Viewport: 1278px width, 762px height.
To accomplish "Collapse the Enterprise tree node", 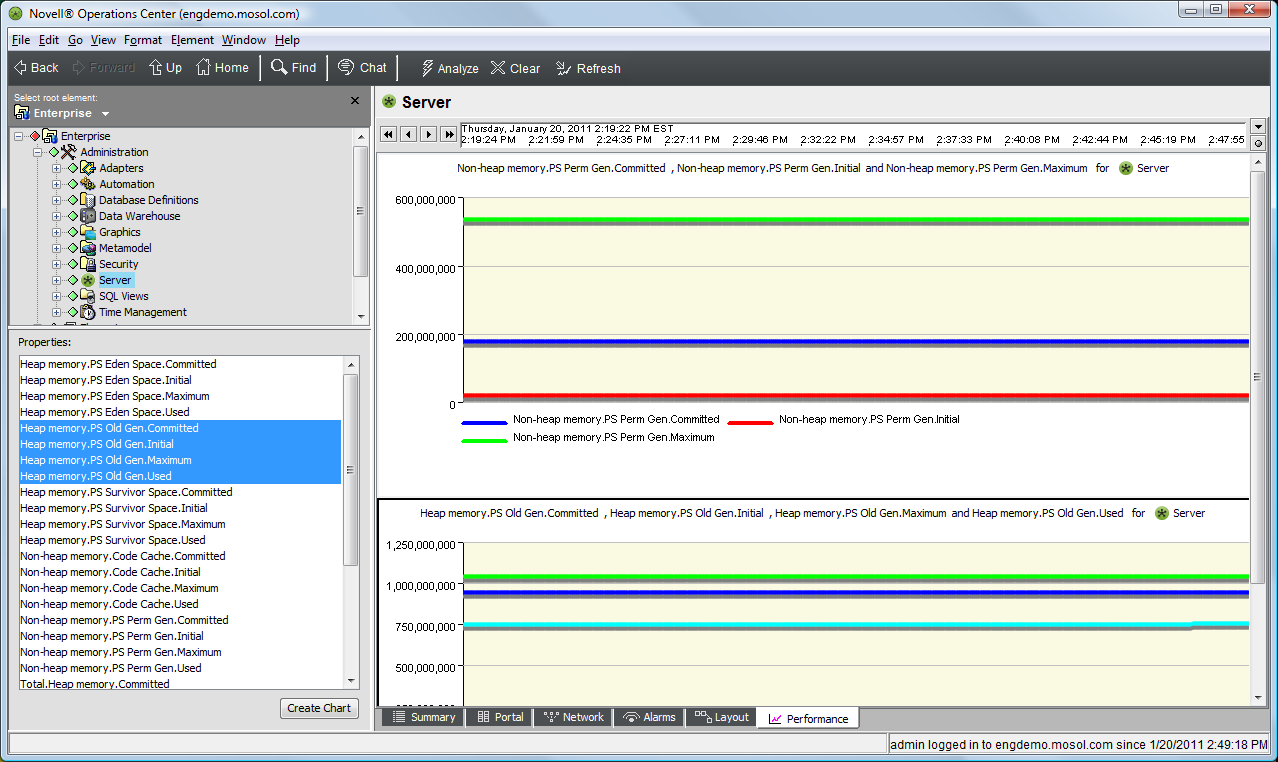I will (20, 136).
